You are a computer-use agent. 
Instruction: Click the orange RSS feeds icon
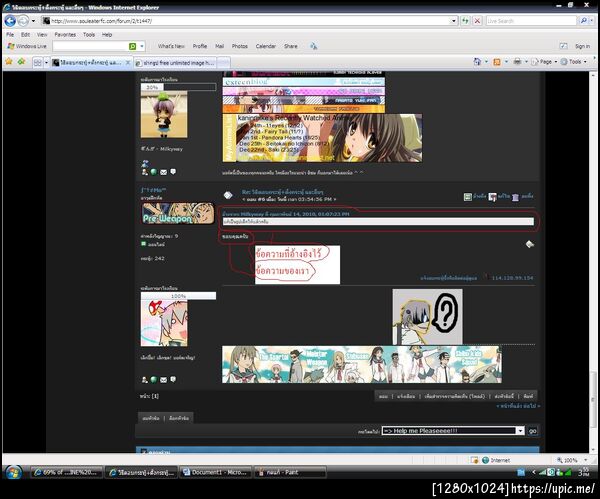point(497,62)
